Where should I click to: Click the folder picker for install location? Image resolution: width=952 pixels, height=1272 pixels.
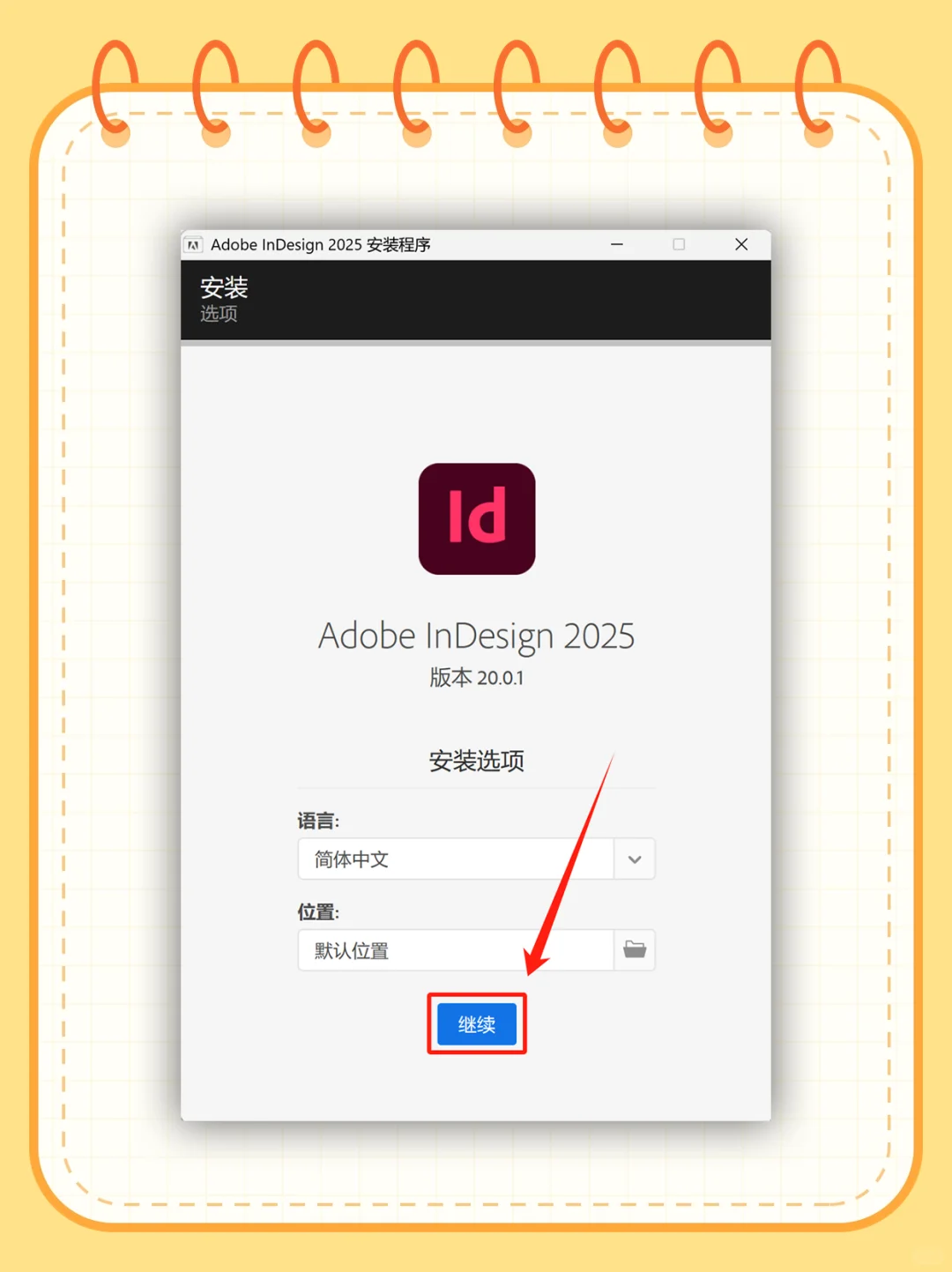[x=636, y=950]
